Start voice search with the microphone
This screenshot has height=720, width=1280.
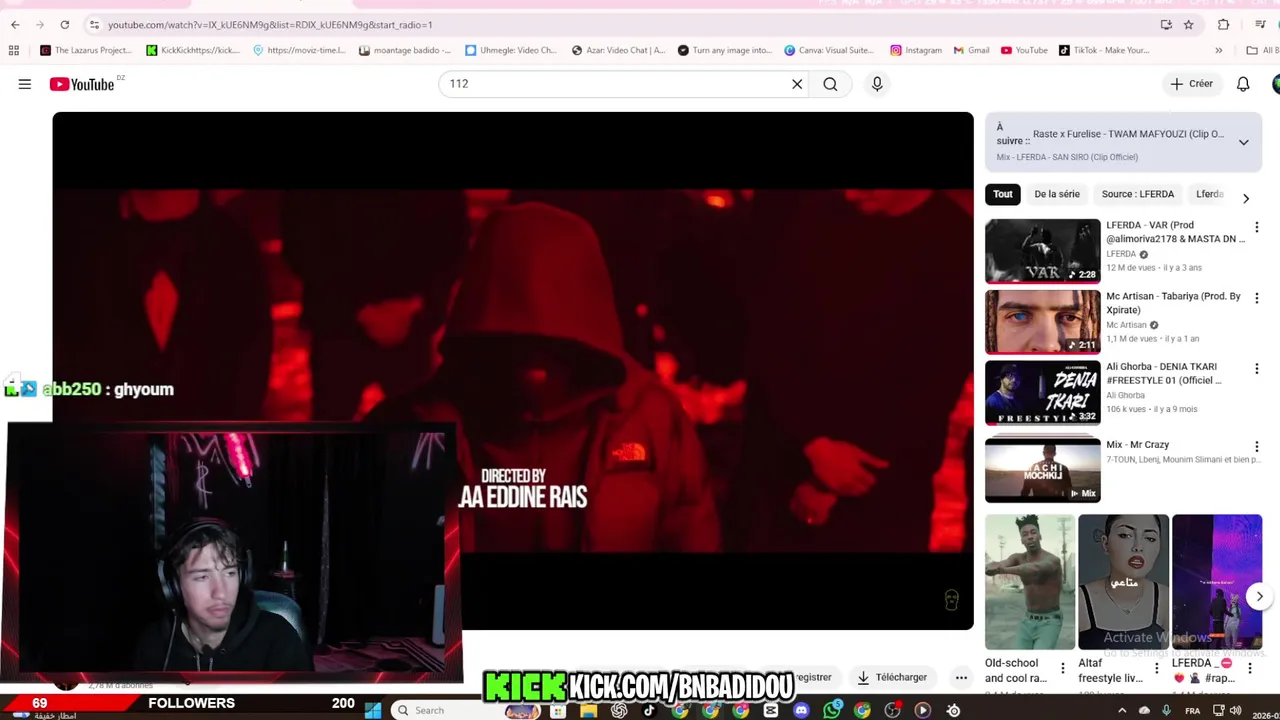click(x=877, y=84)
